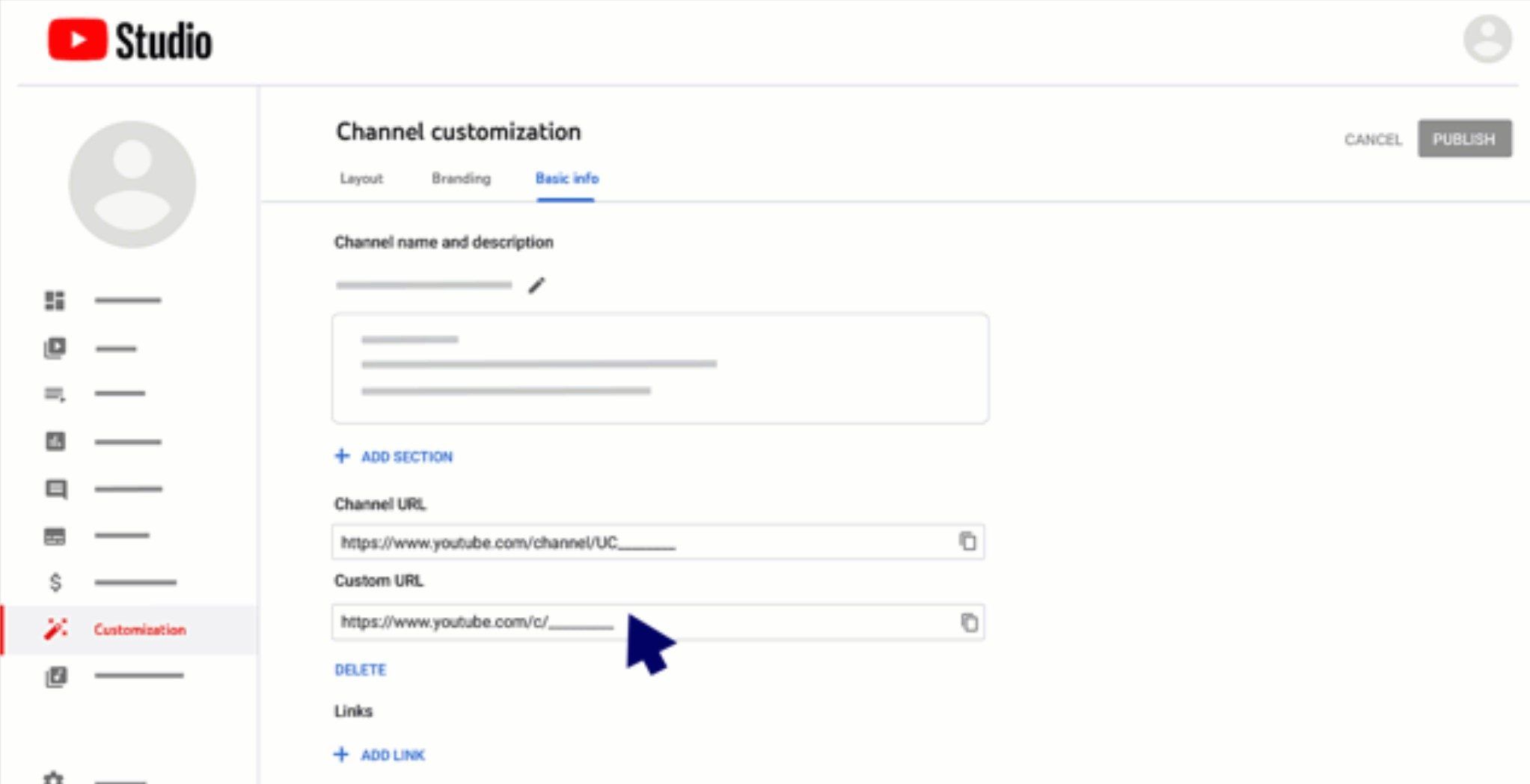The image size is (1530, 784).
Task: Select the Basic info tab
Action: (x=566, y=179)
